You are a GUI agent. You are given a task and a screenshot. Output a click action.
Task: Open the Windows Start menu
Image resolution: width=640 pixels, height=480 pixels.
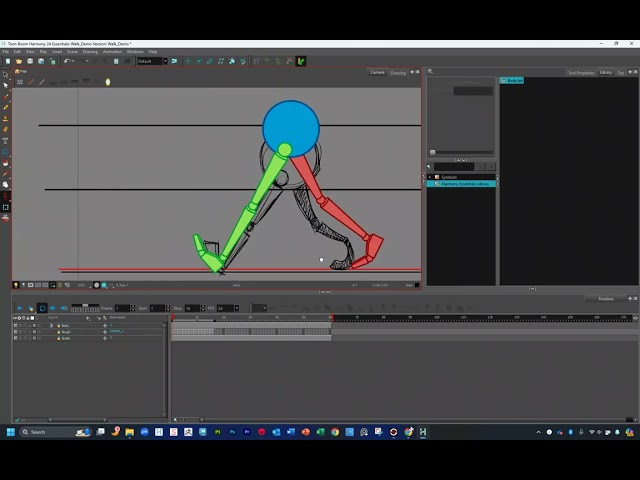[11, 432]
